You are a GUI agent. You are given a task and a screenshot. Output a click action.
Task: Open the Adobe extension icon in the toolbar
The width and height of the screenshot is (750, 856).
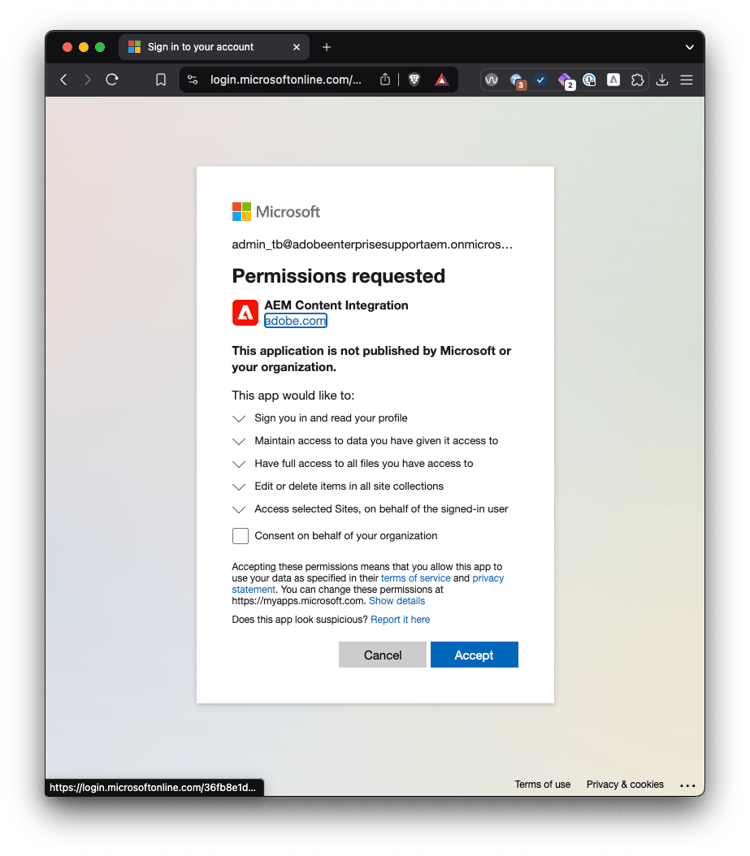tap(614, 80)
